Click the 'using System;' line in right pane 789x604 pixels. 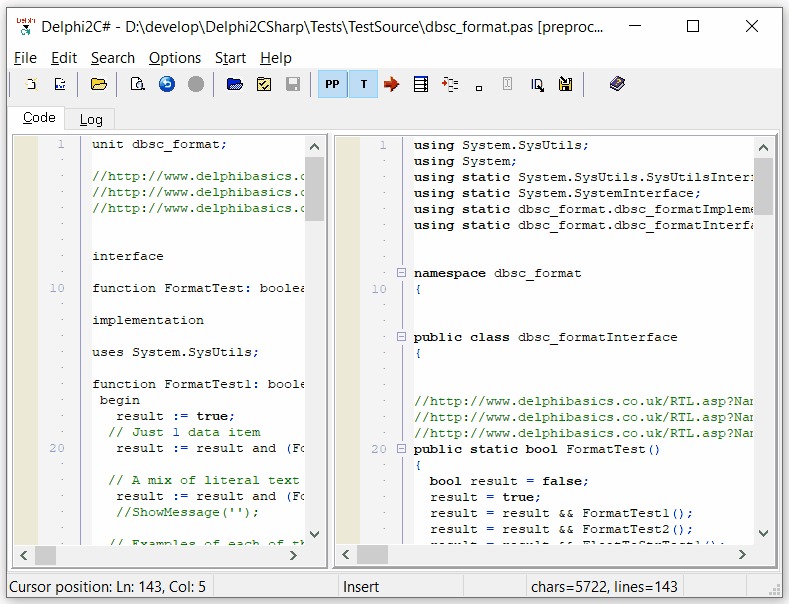(465, 162)
